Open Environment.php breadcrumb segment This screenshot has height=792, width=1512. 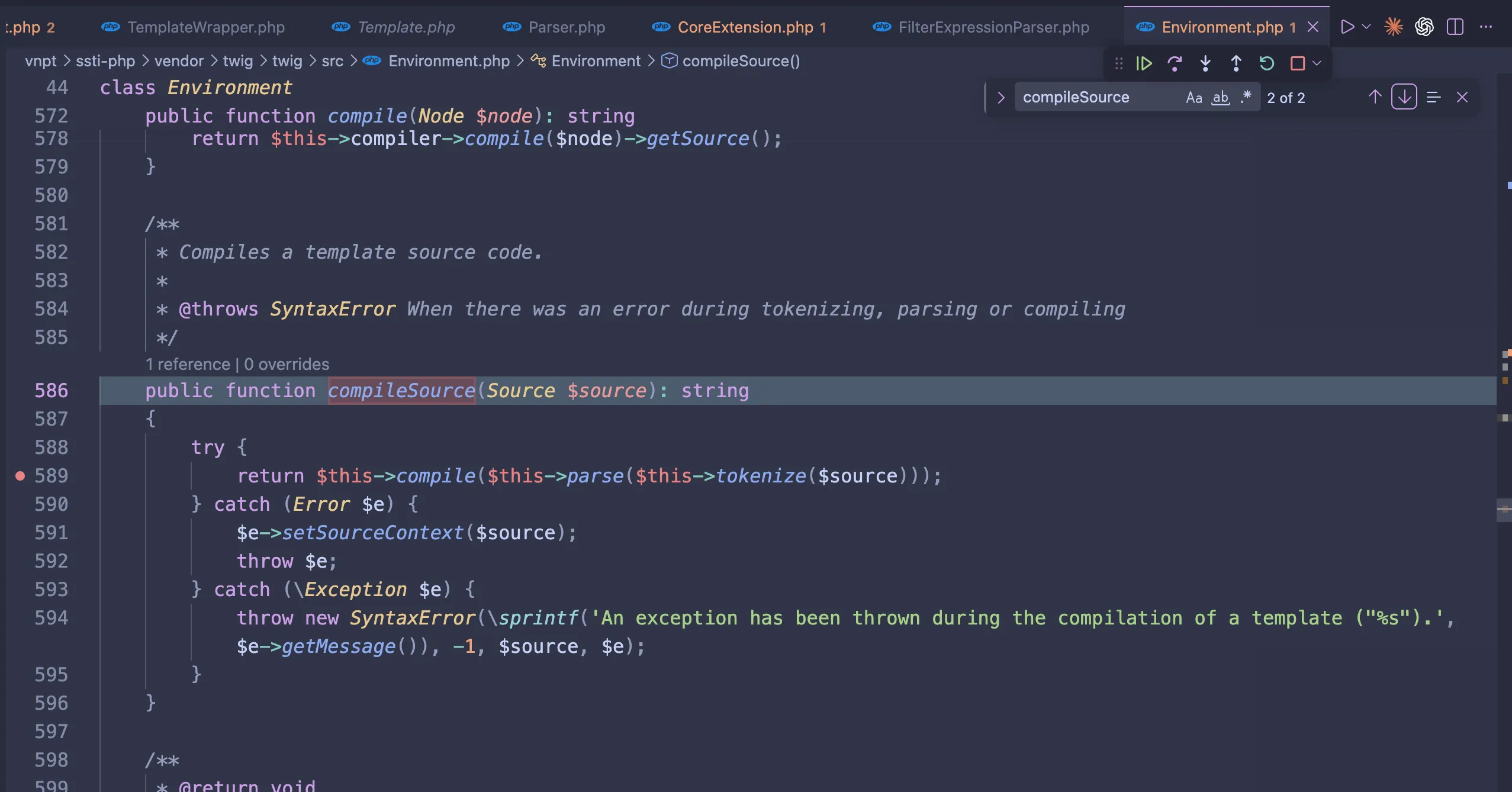point(449,61)
